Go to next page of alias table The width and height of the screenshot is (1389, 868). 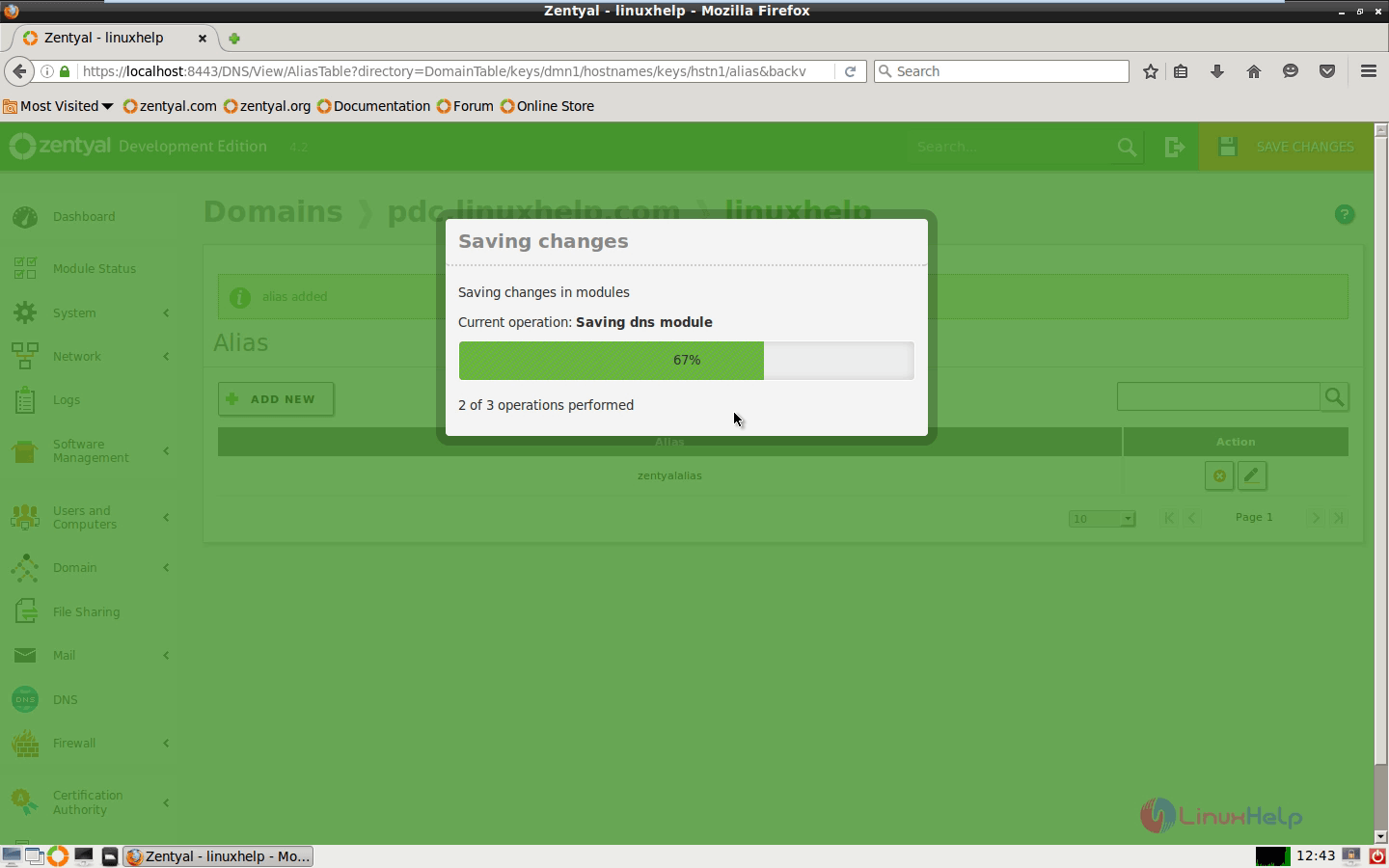point(1316,518)
